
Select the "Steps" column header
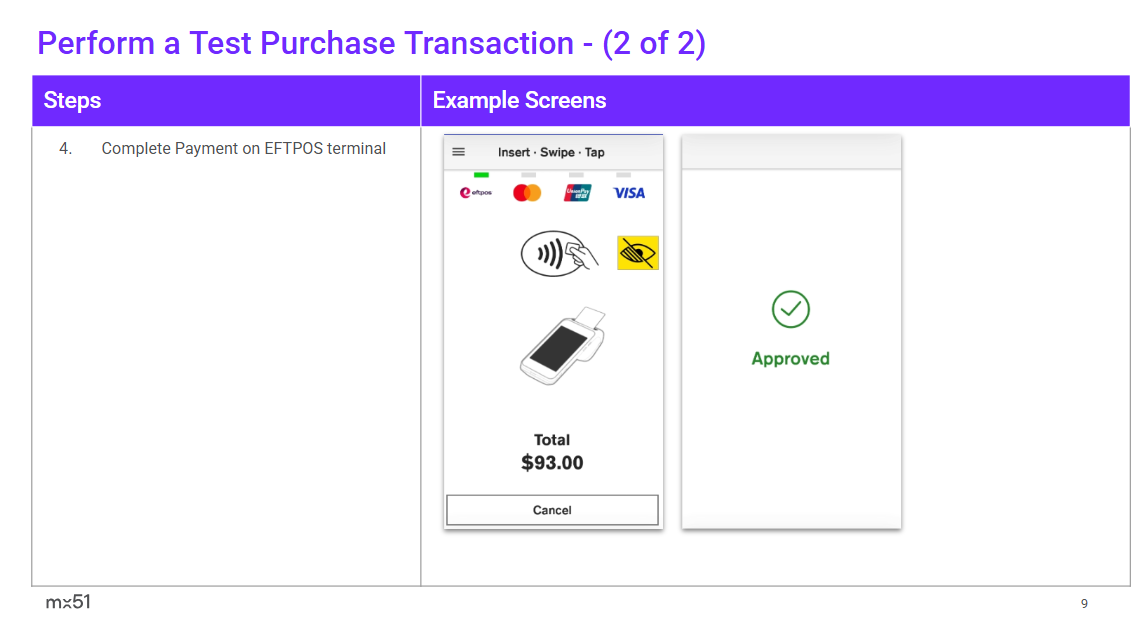click(x=73, y=101)
